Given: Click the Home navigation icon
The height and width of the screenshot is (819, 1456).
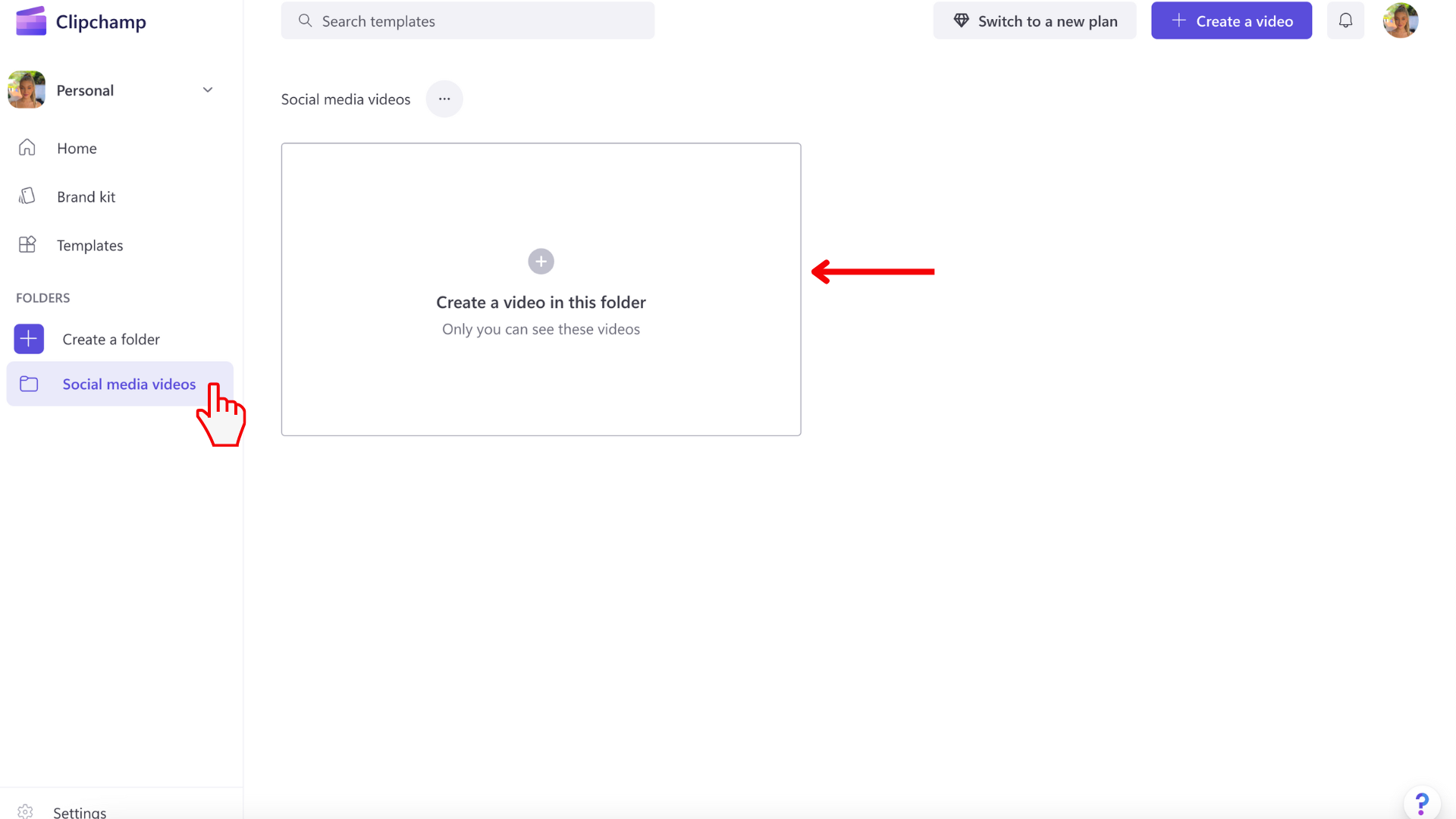Looking at the screenshot, I should 26,147.
